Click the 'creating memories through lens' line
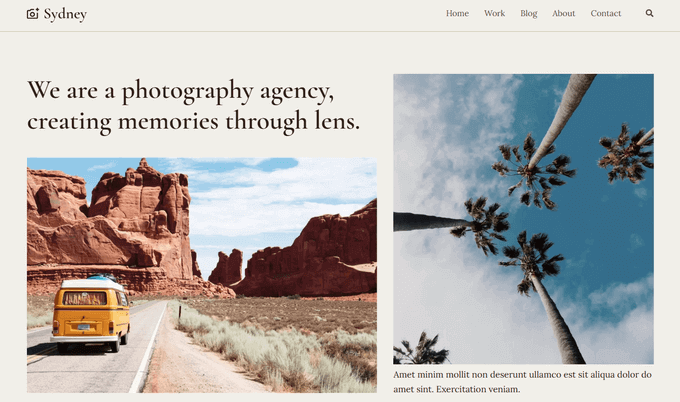This screenshot has height=402, width=680. [193, 121]
